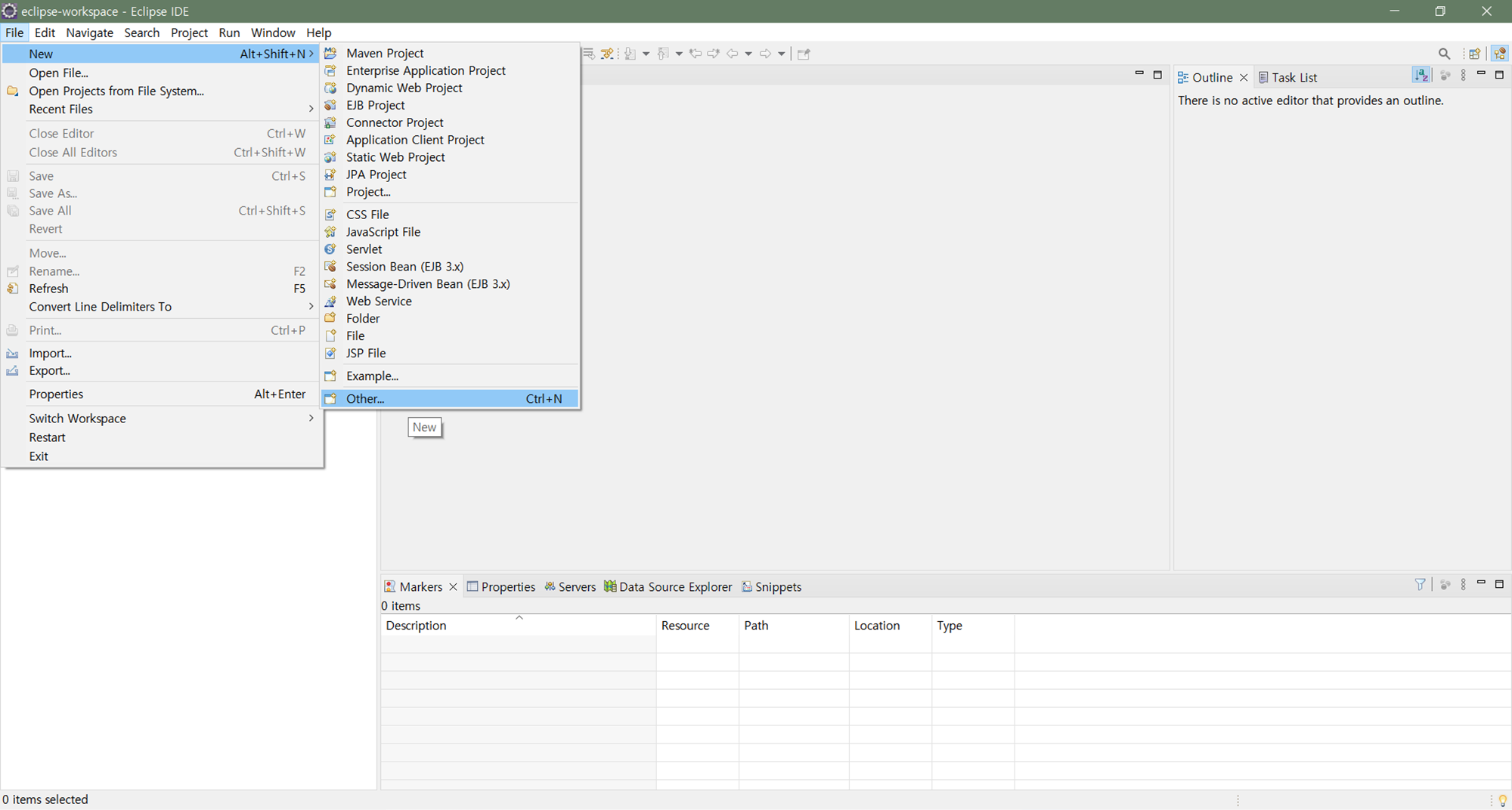
Task: Toggle alphabetical Sort in the Outline view
Action: pyautogui.click(x=1421, y=75)
